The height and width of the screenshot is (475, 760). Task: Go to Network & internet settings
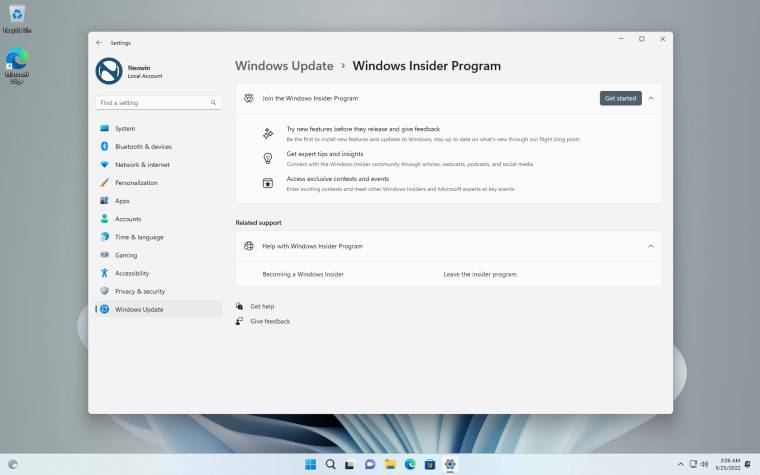(x=158, y=165)
